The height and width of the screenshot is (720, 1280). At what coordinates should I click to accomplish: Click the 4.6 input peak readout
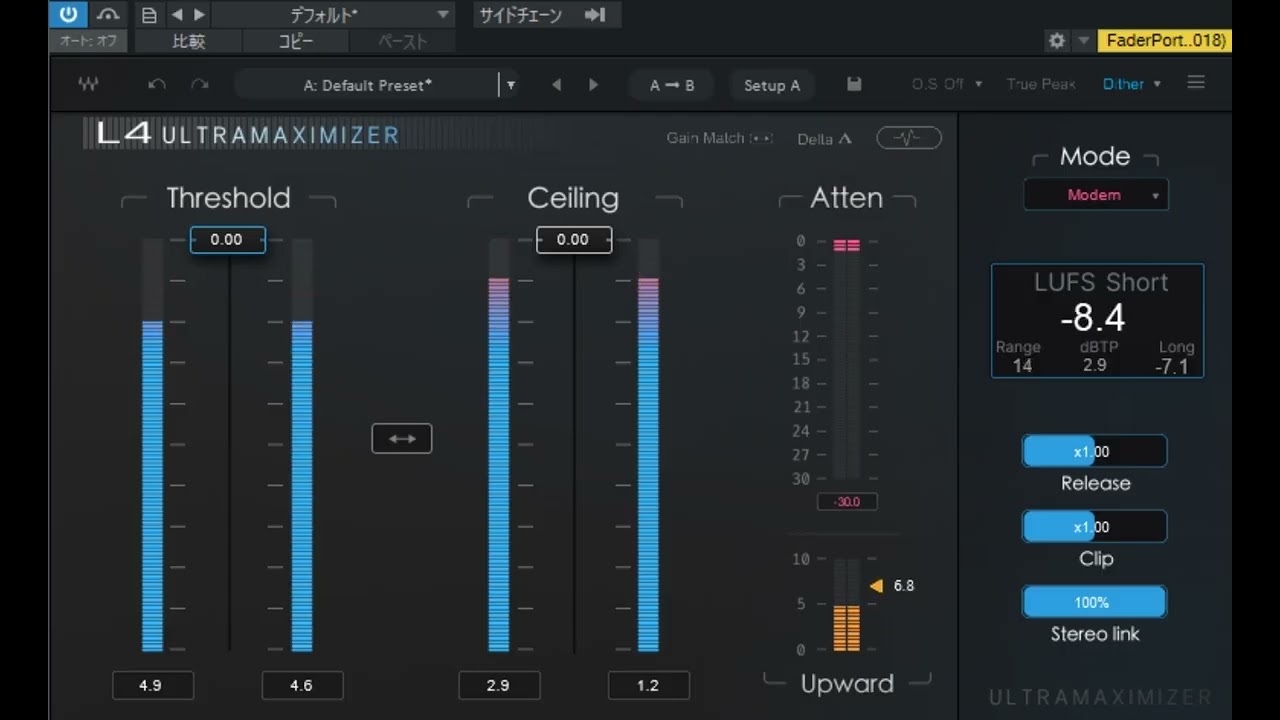tap(302, 685)
